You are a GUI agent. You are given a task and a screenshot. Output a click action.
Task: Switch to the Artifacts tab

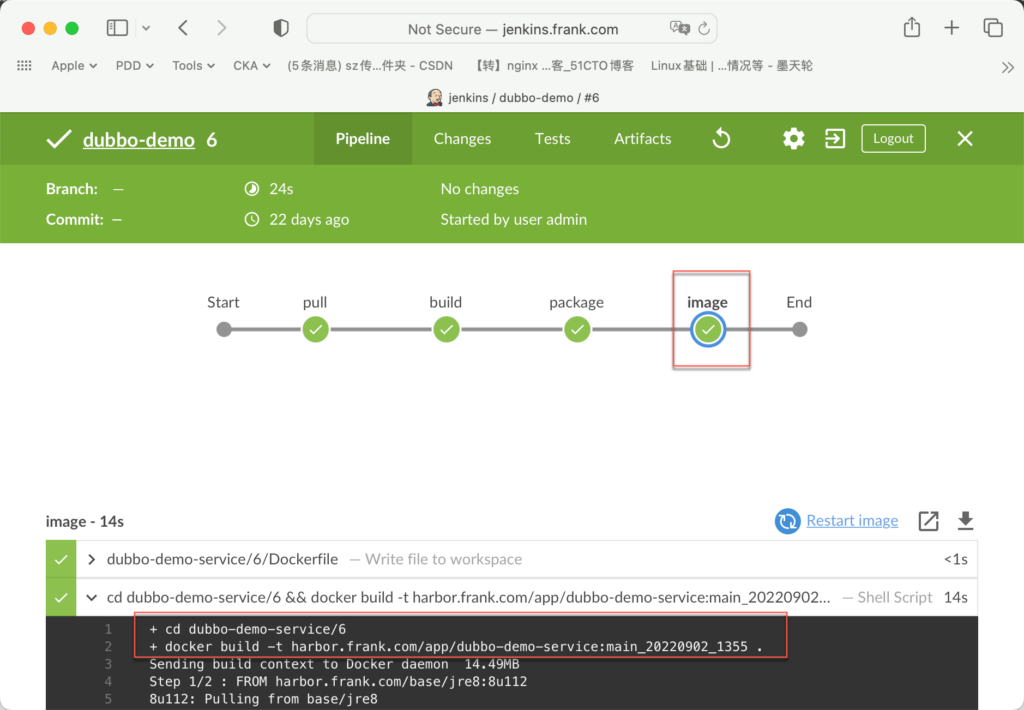coord(643,138)
